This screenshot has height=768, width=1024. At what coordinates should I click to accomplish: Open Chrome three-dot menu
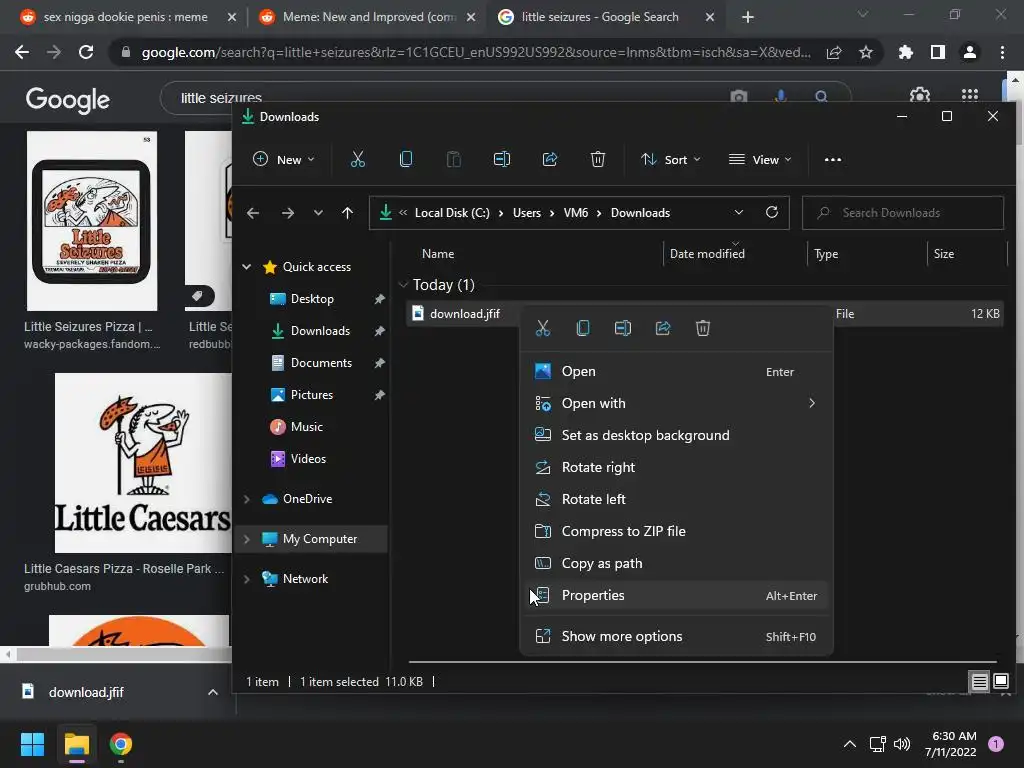click(1002, 52)
